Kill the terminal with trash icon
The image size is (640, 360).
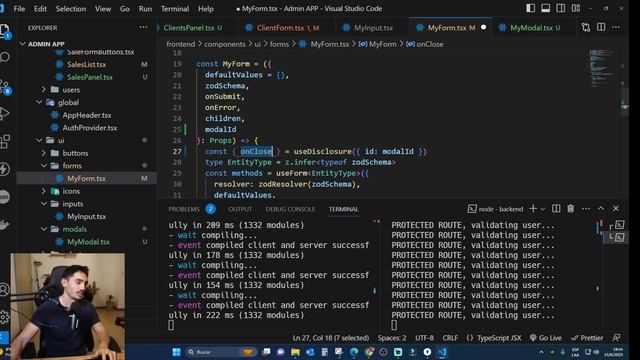click(x=571, y=209)
